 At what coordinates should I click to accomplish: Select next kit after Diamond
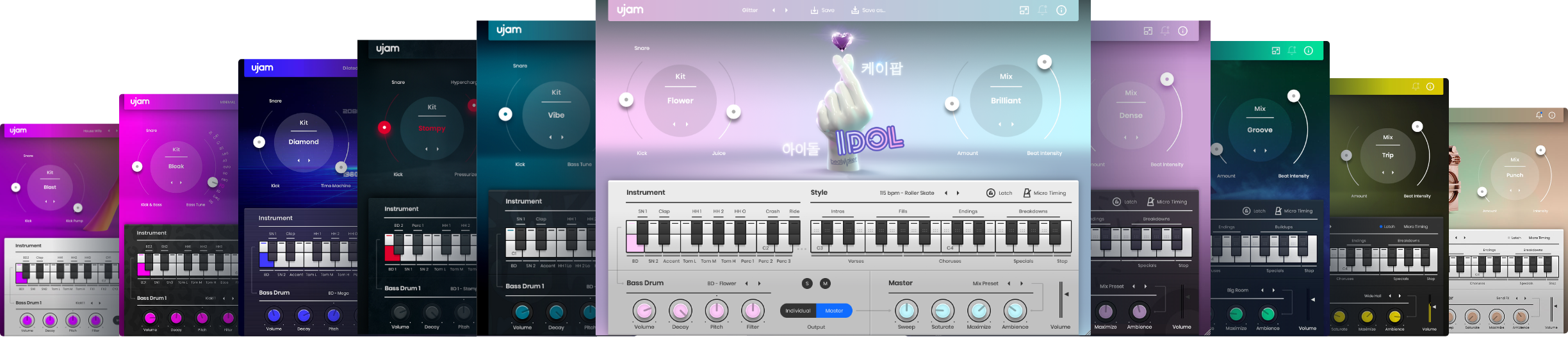pos(309,160)
